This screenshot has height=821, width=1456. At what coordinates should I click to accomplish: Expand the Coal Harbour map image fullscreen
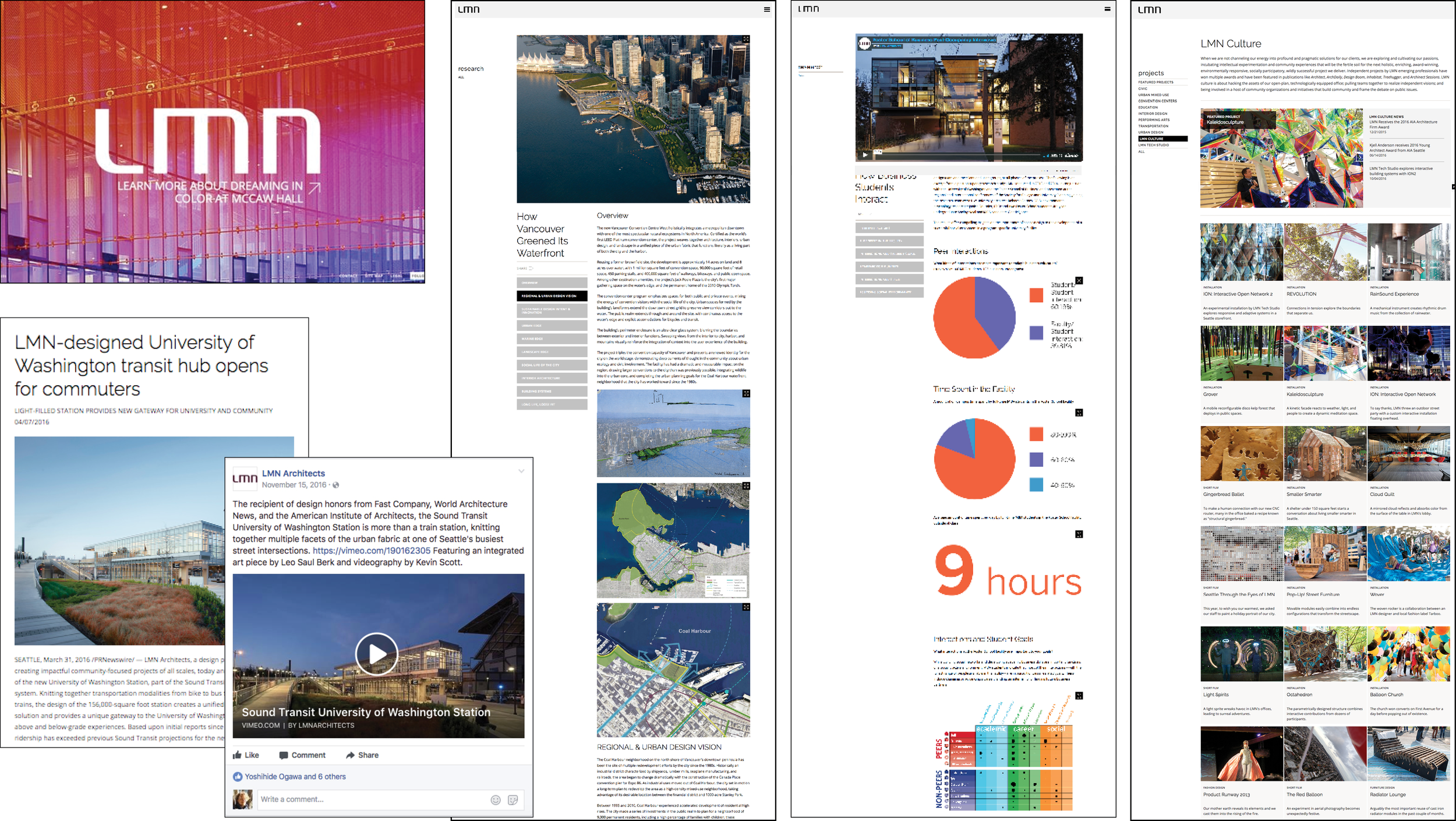pos(746,607)
